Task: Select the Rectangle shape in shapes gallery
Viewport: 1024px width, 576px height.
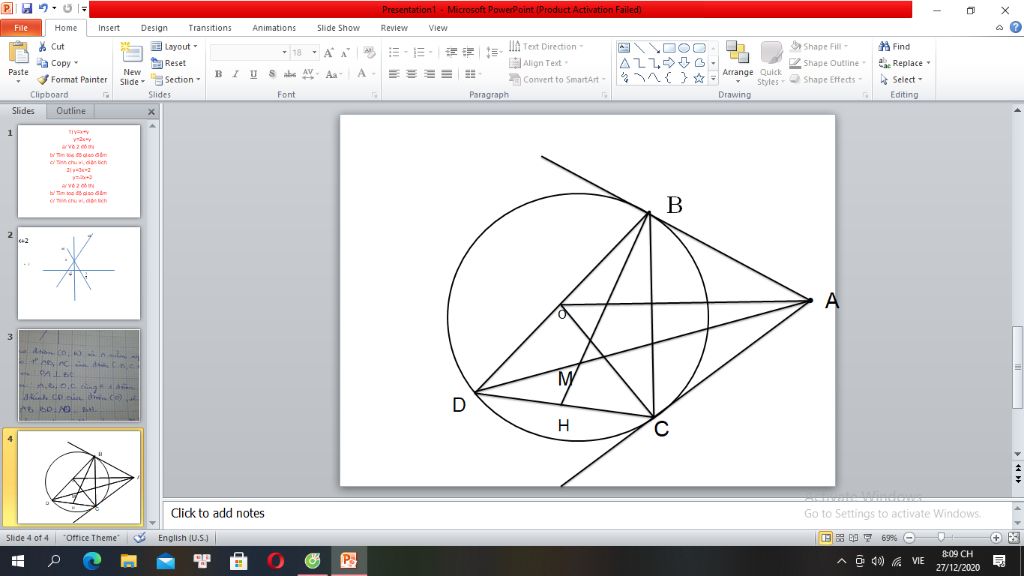Action: pyautogui.click(x=669, y=48)
